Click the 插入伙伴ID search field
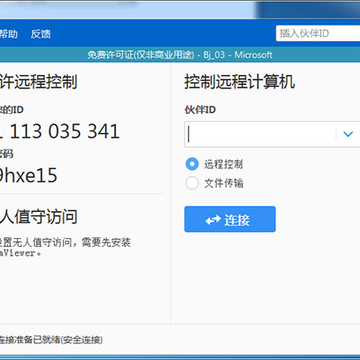360x360 pixels. tap(318, 34)
